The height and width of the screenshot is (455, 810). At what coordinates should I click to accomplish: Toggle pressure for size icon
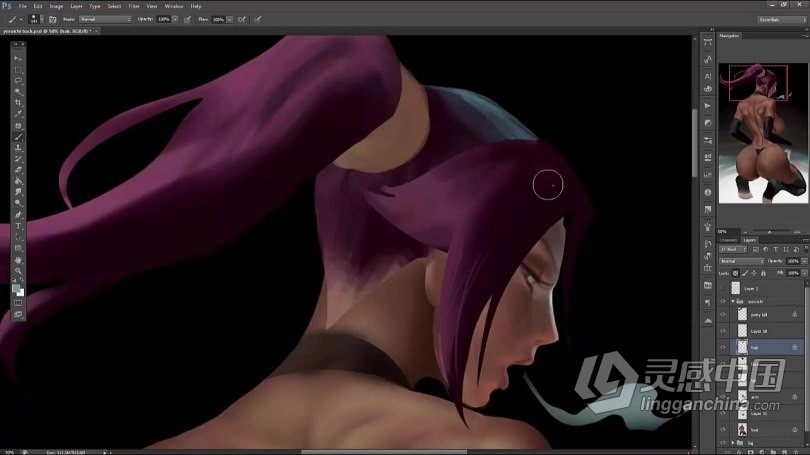(258, 20)
